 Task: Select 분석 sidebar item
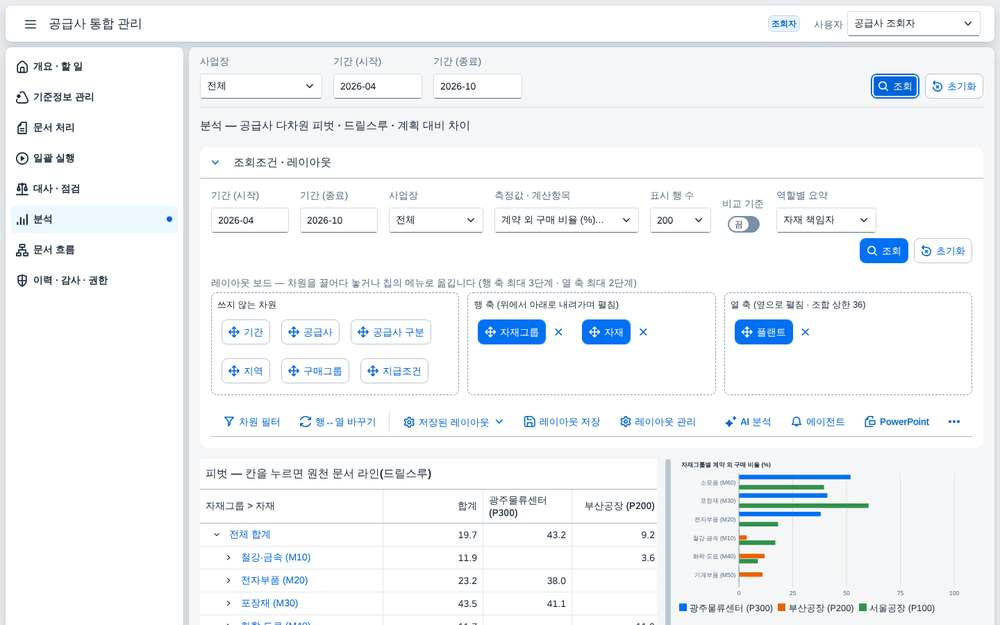[94, 219]
